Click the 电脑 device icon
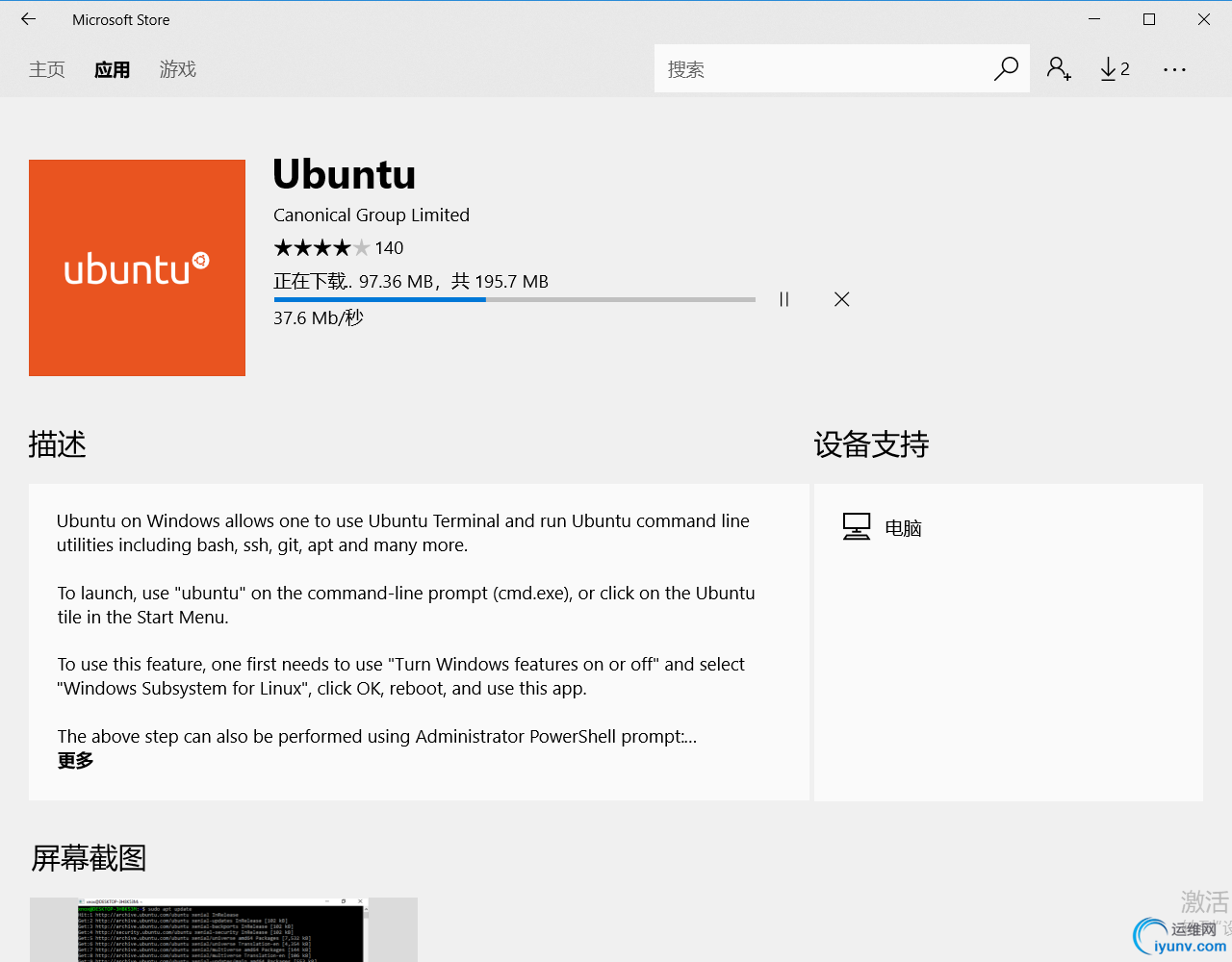The image size is (1232, 962). [x=857, y=527]
